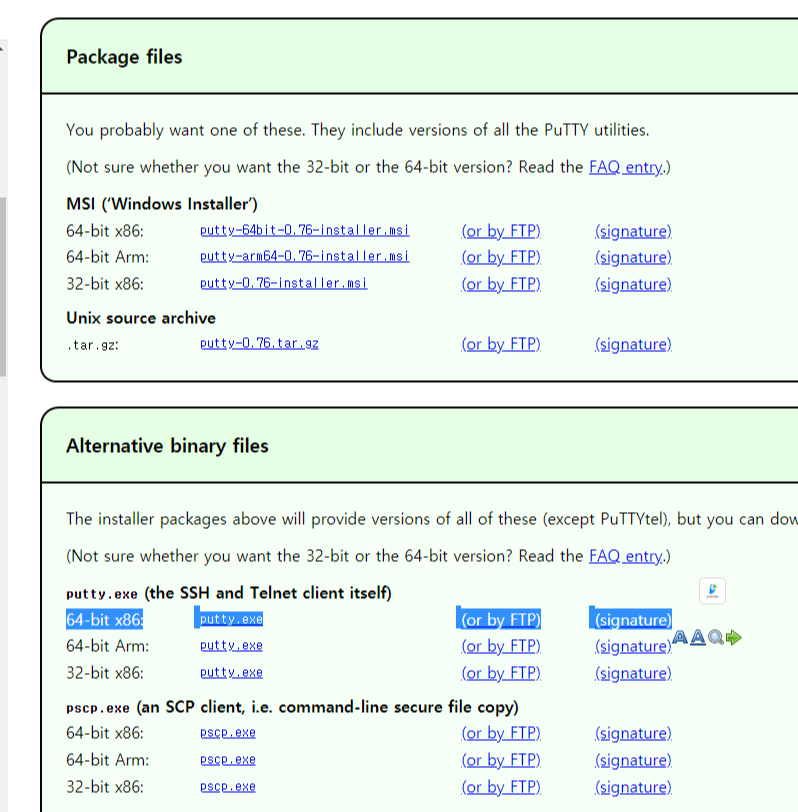
Task: Open the FTP link for 64-bit x86 pscp.exe
Action: (x=501, y=733)
